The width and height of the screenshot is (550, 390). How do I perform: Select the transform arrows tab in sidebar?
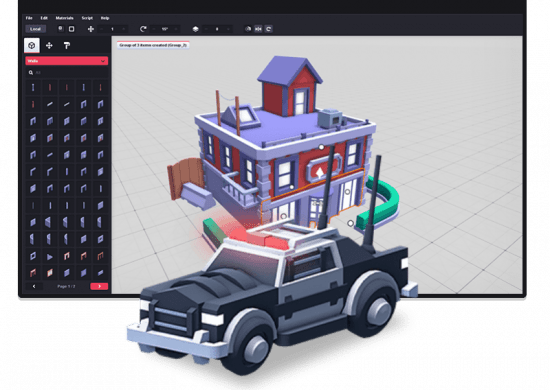coord(49,45)
